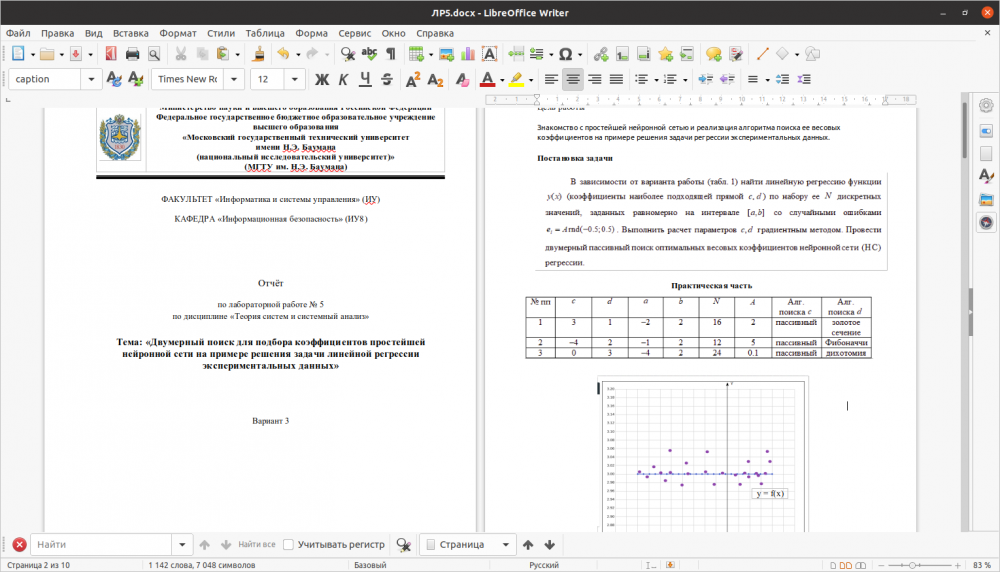This screenshot has width=1000, height=572.
Task: Open sidebar Properties gear icon
Action: click(986, 105)
